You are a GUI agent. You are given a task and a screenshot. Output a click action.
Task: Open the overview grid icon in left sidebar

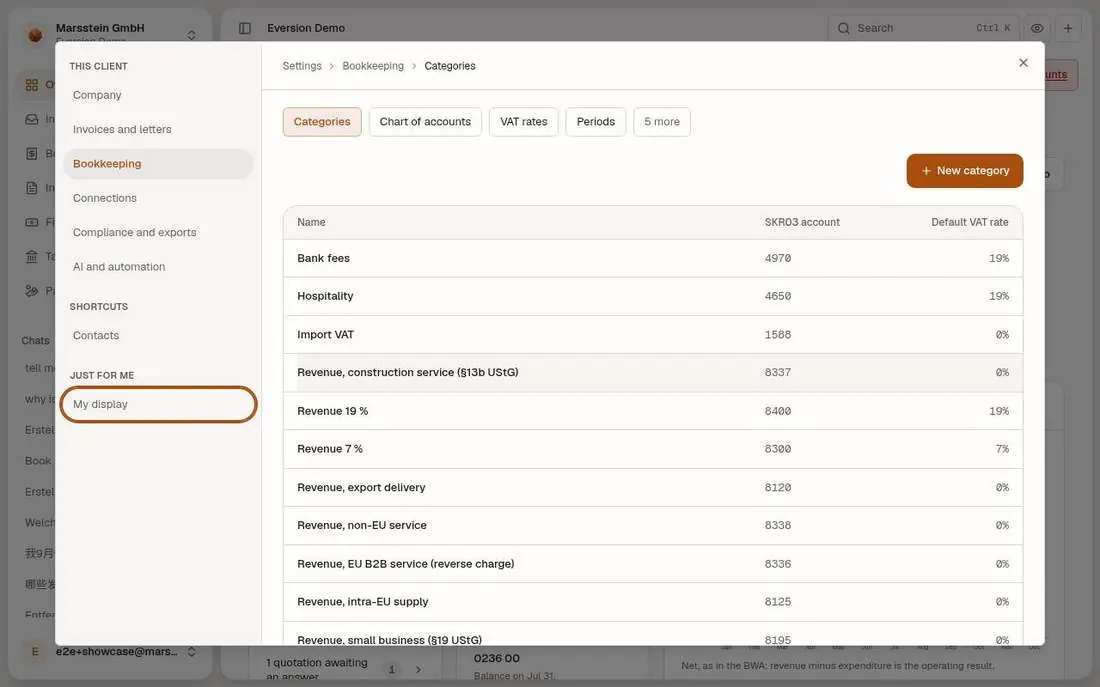coord(32,85)
